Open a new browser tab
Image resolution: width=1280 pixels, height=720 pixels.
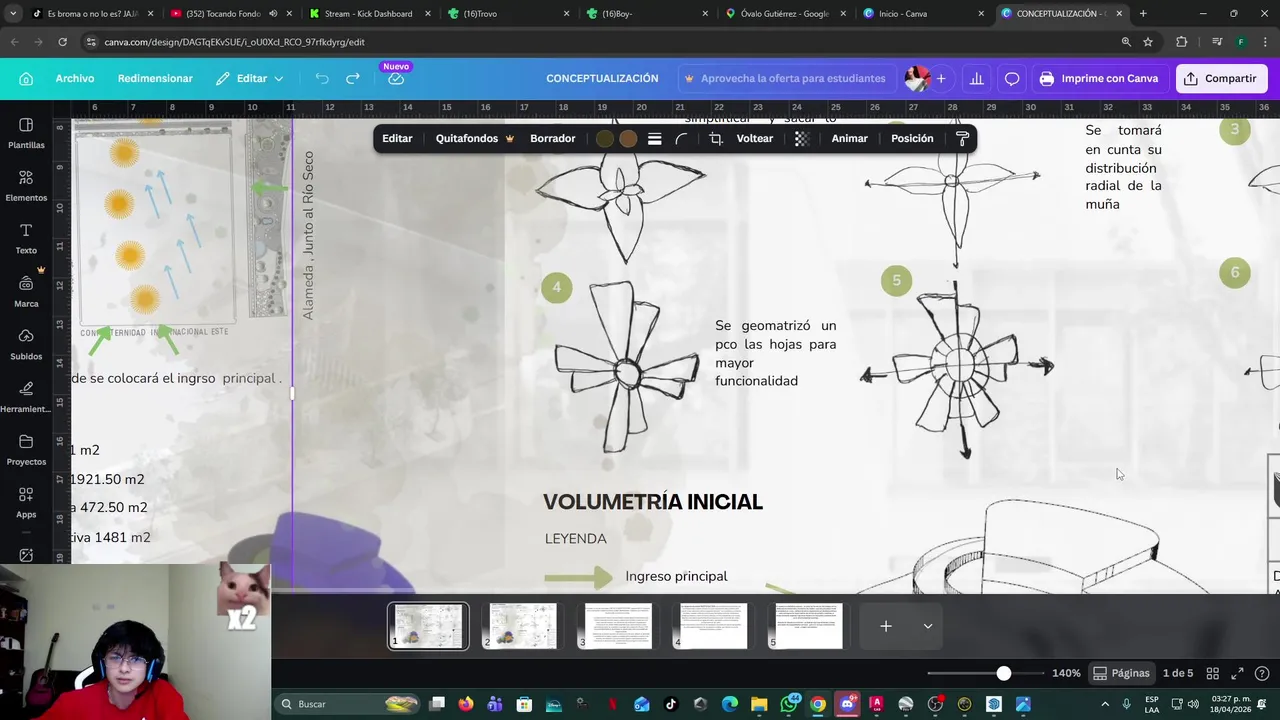coord(1143,14)
